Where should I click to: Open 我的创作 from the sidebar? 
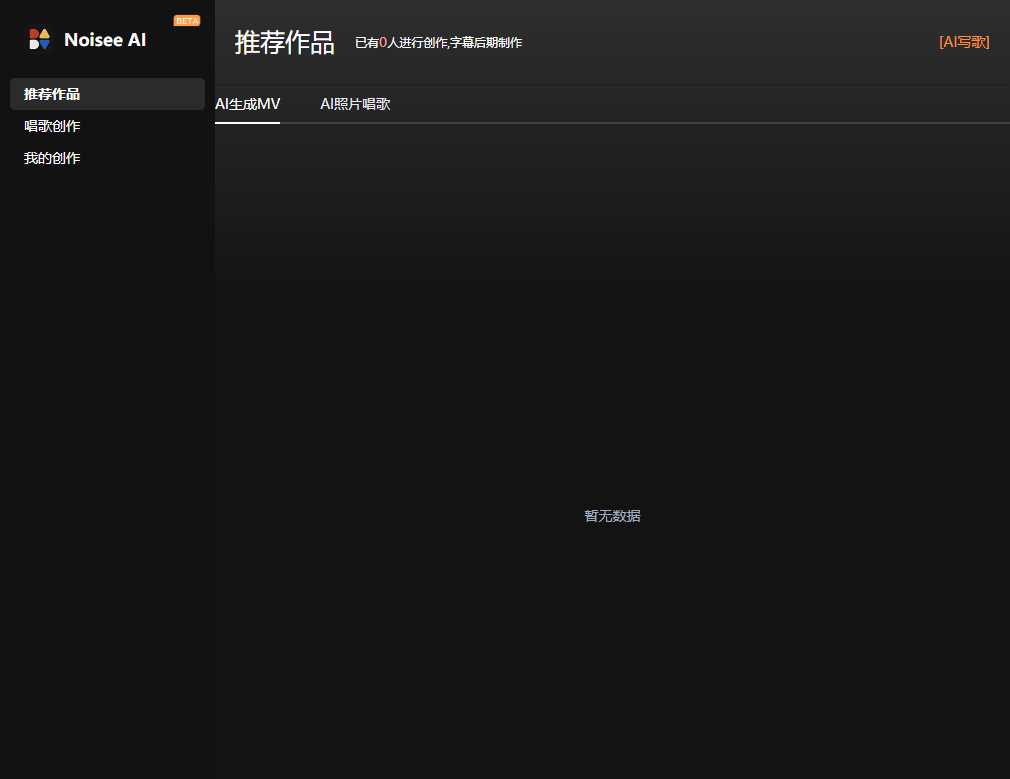click(x=52, y=158)
